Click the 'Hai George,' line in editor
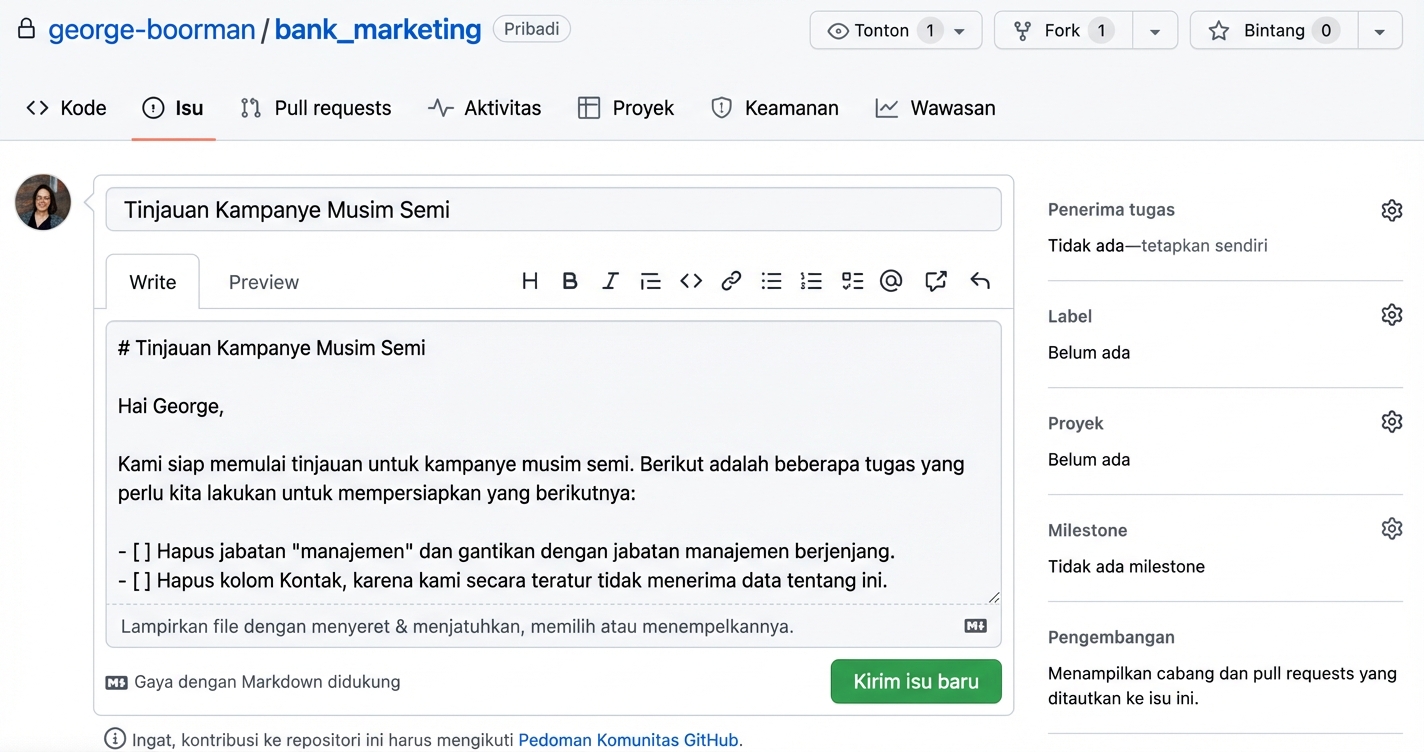This screenshot has width=1424, height=752. [x=171, y=406]
